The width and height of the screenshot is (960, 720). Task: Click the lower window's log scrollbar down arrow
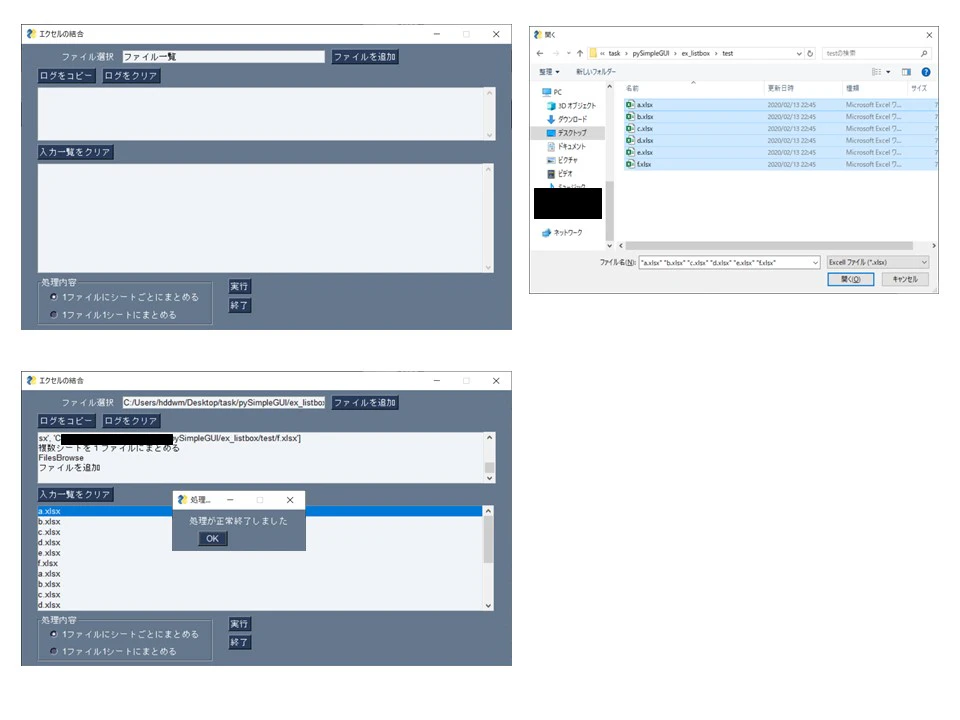[x=489, y=478]
